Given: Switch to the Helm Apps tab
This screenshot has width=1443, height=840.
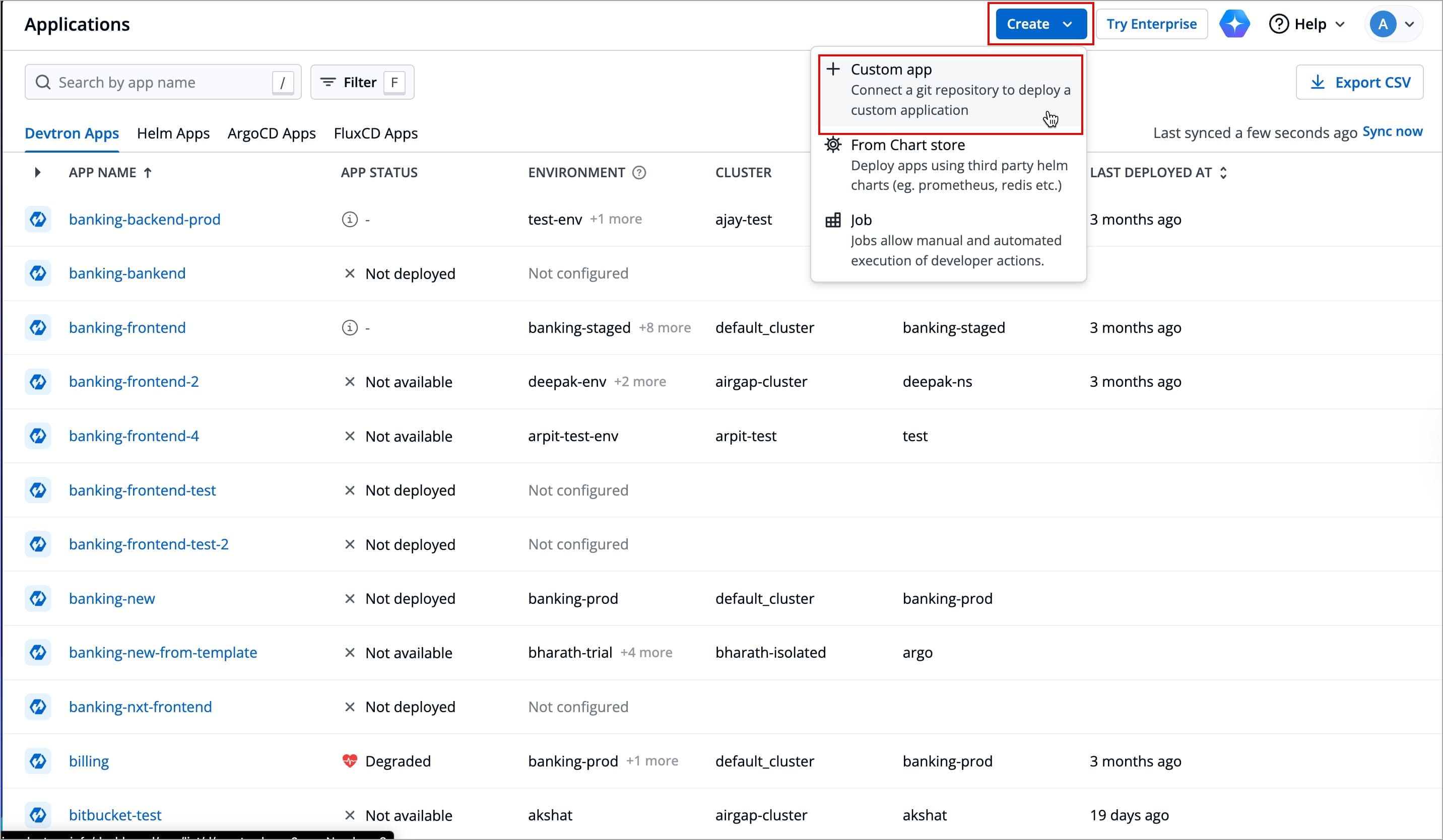Looking at the screenshot, I should [173, 133].
